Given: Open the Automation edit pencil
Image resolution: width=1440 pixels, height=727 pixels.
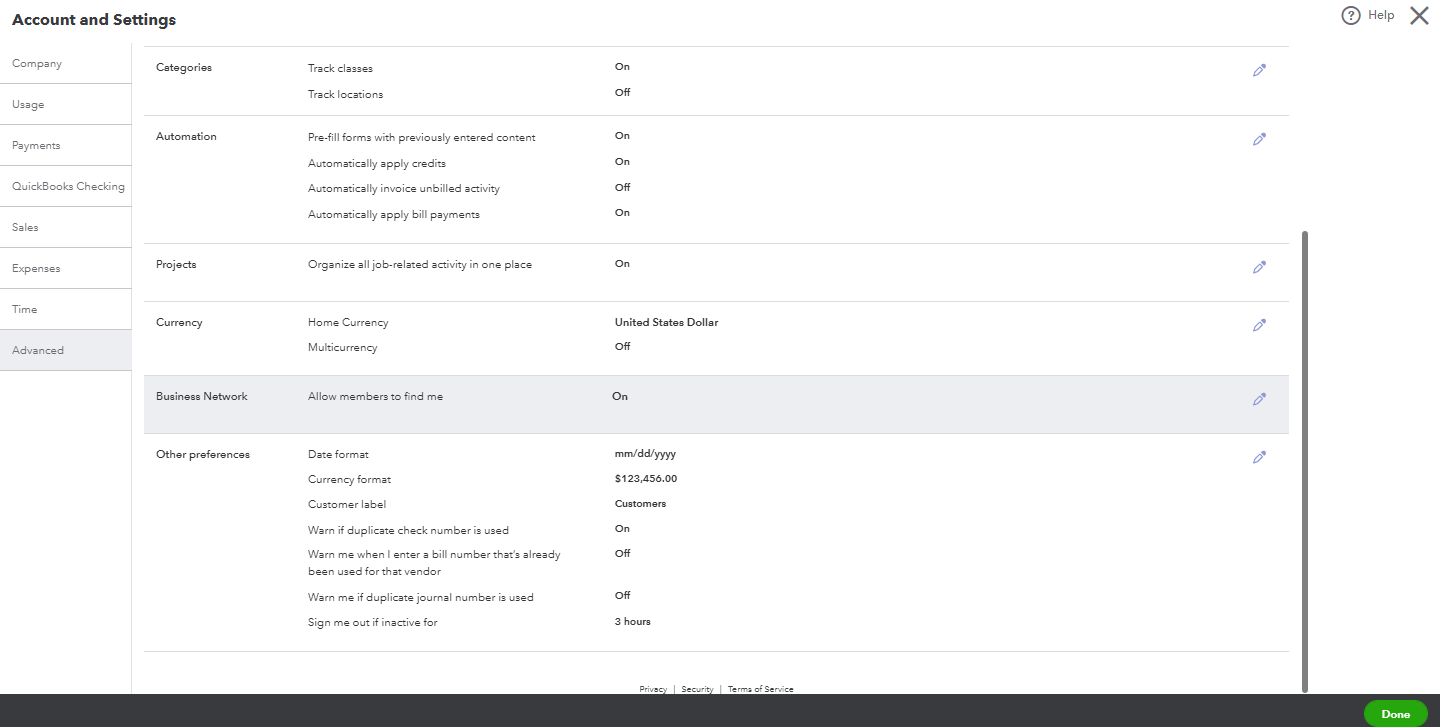Looking at the screenshot, I should (x=1259, y=139).
